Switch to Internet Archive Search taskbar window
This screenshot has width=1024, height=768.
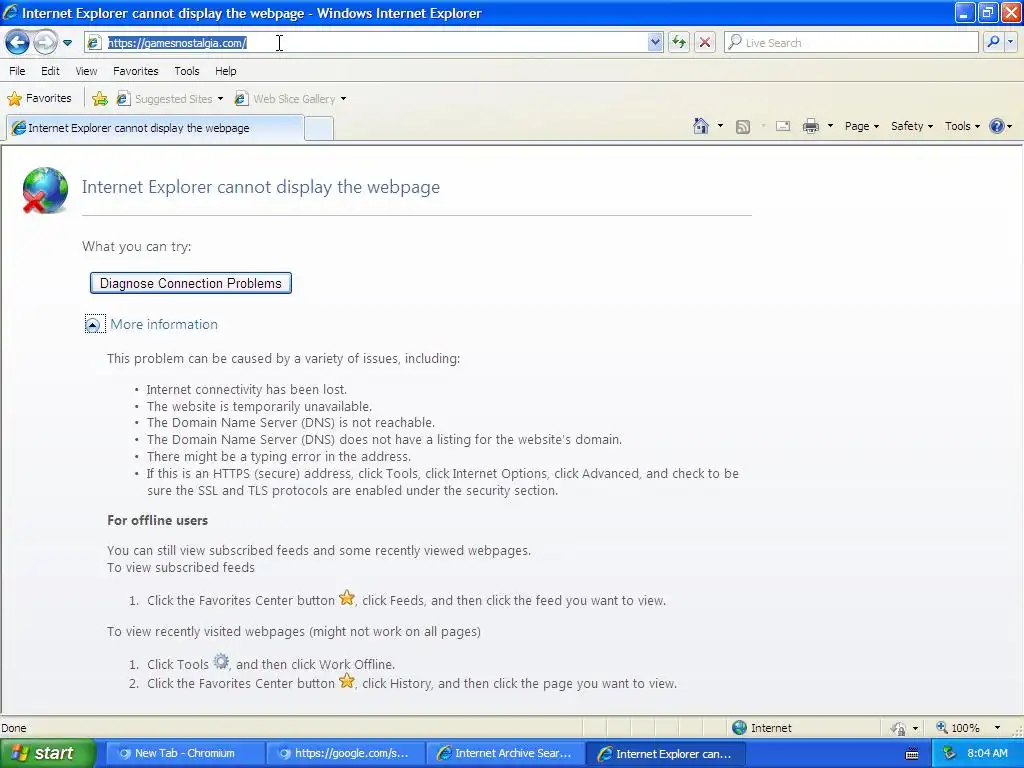pos(505,753)
